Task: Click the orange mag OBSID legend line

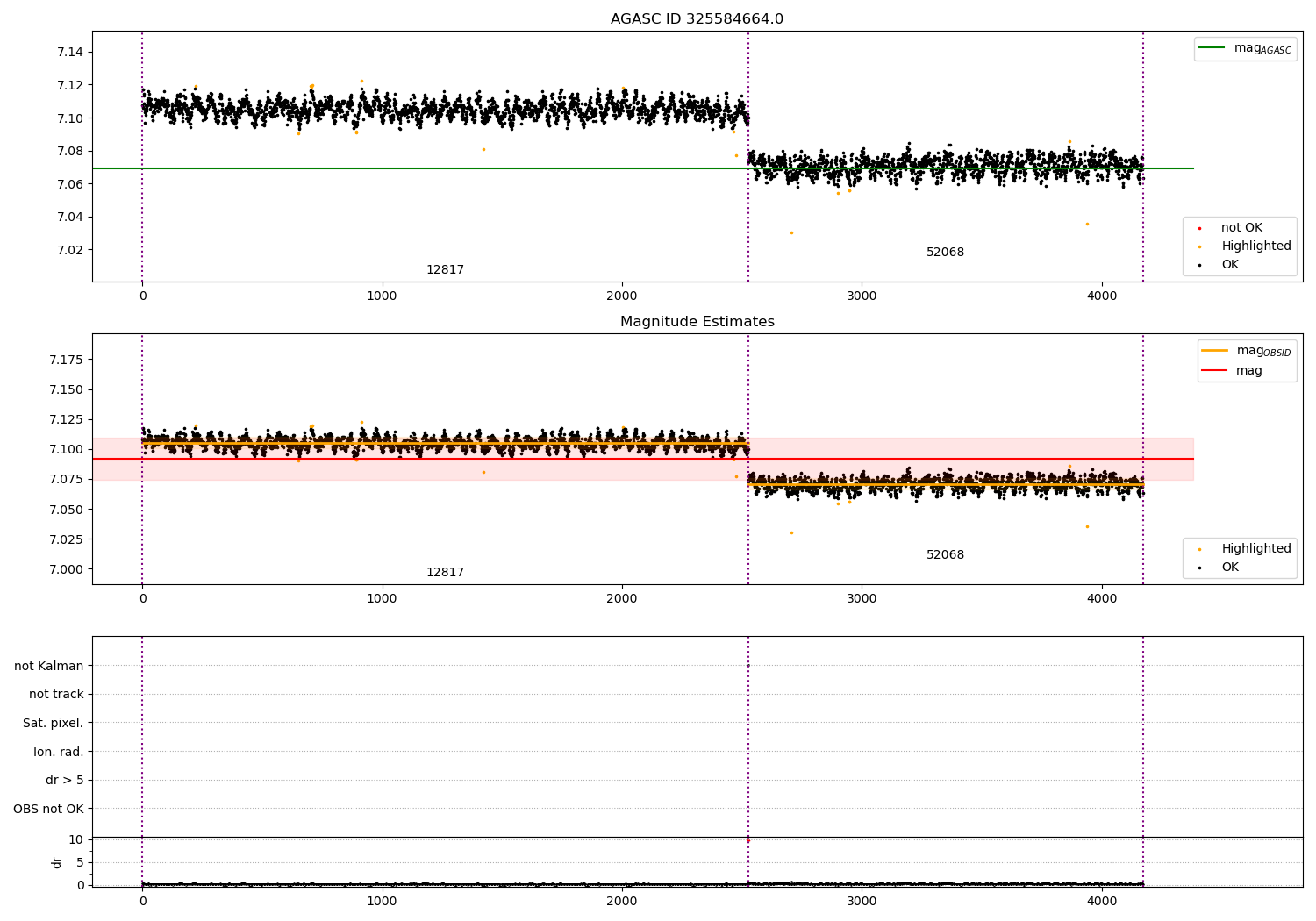Action: click(1214, 351)
